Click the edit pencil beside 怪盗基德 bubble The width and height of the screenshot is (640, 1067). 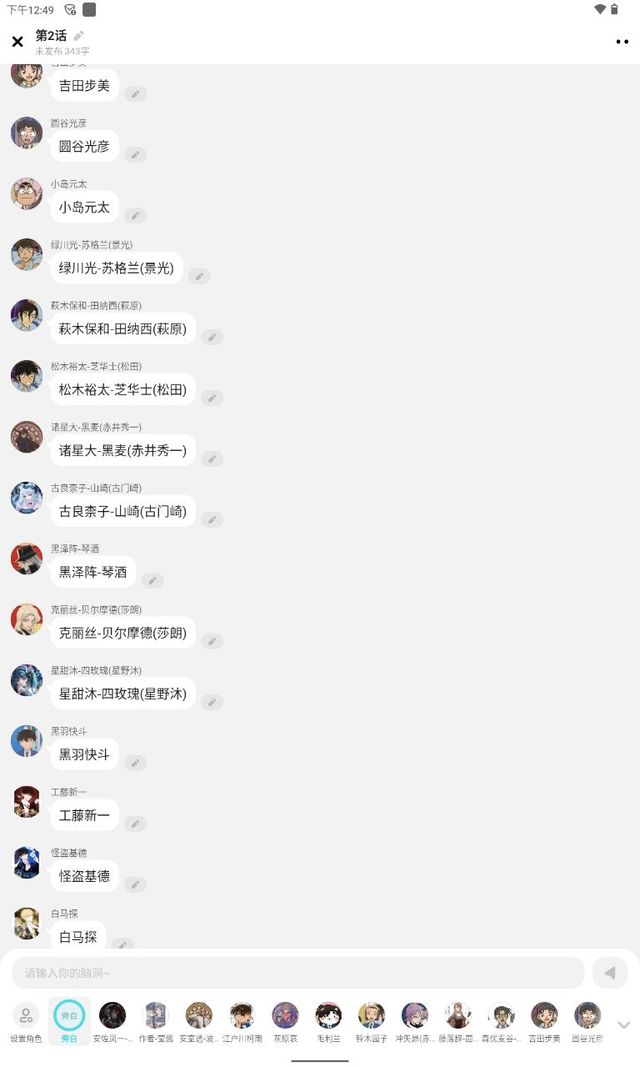point(135,885)
